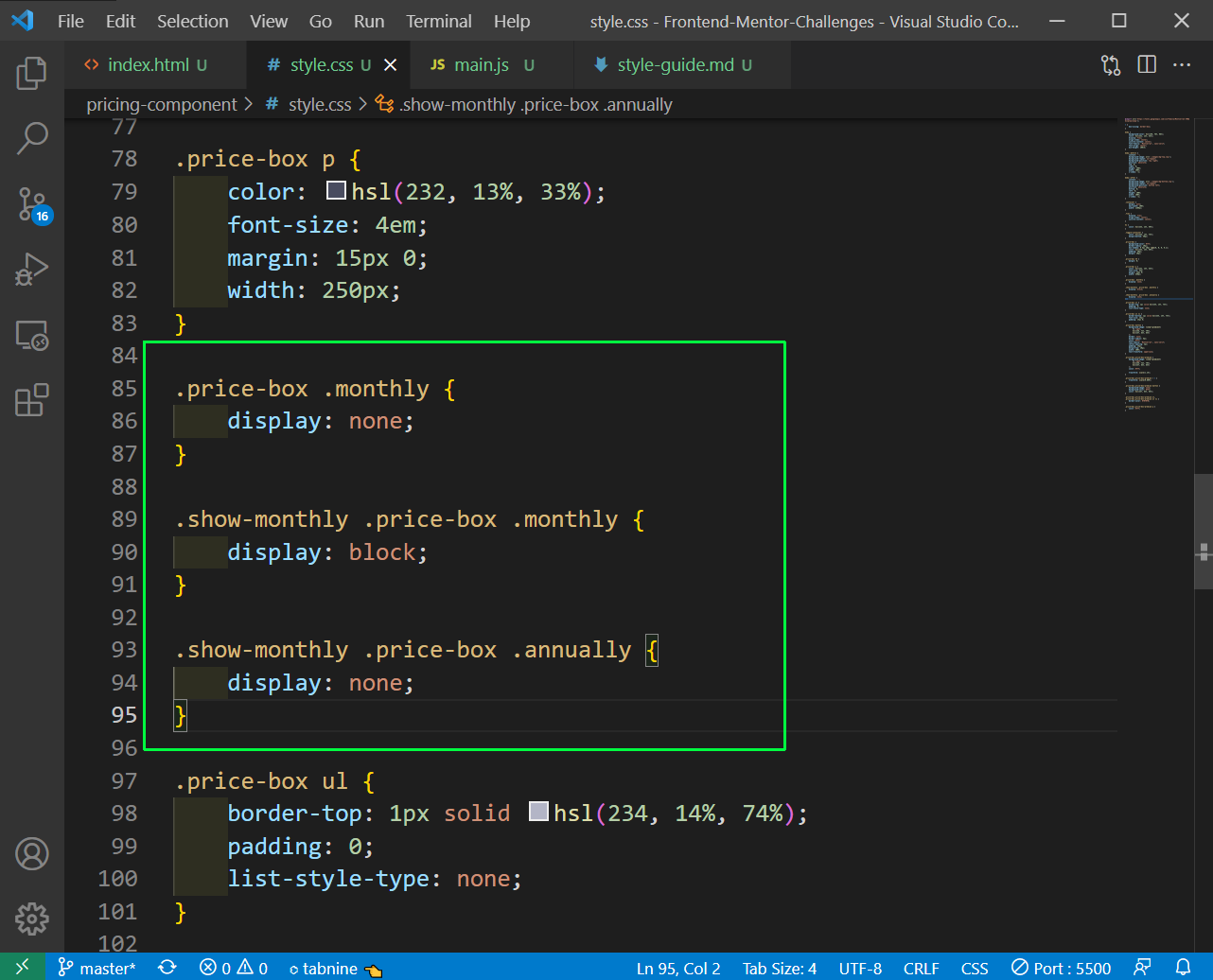1213x980 pixels.
Task: Click the Ln 95, Col 2 indicator
Action: pyautogui.click(x=678, y=968)
